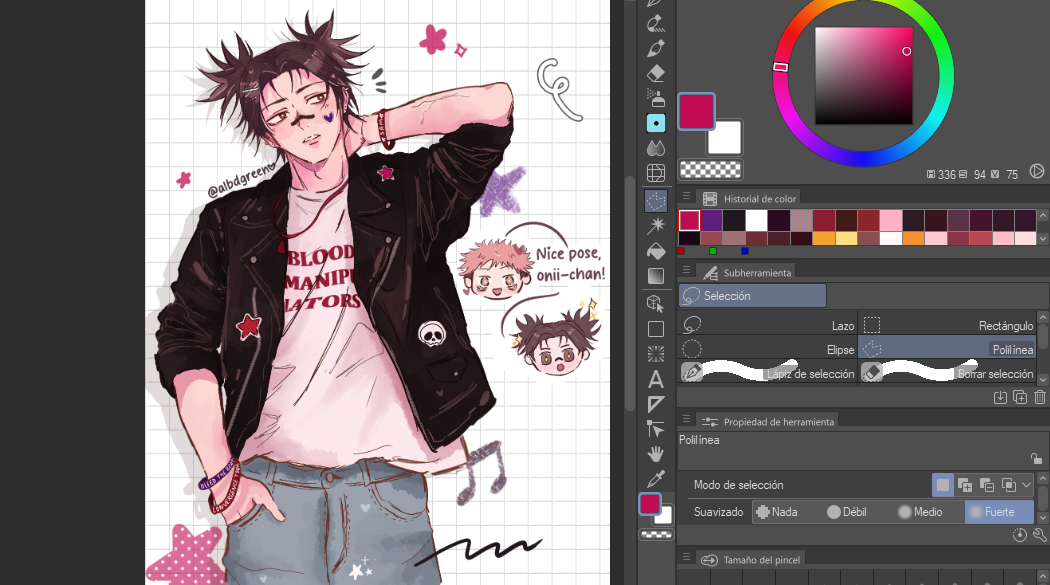Select the Fill bucket tool
The height and width of the screenshot is (585, 1050).
656,250
